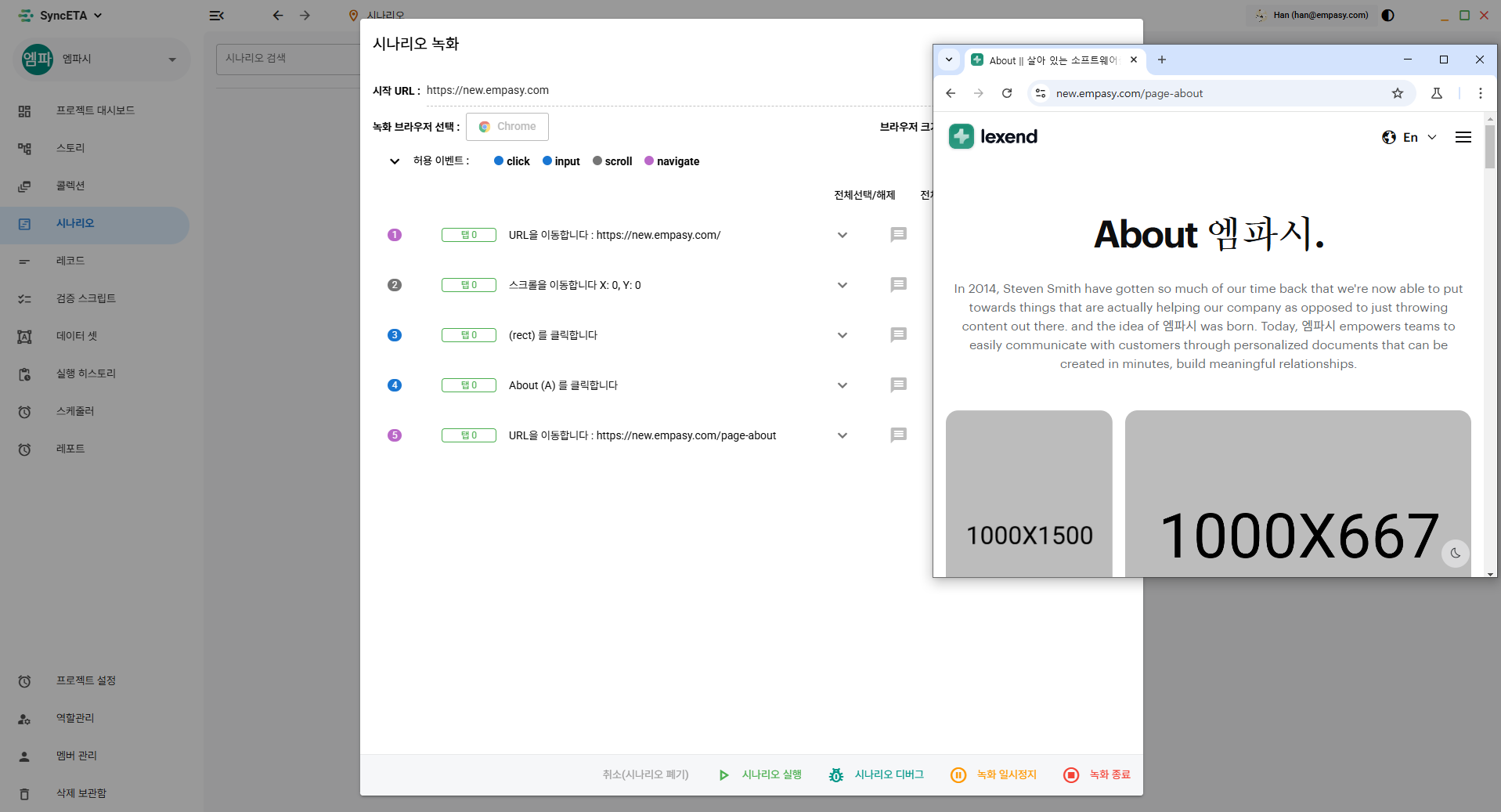Close the About tab in Chrome
The width and height of the screenshot is (1501, 812).
coord(1134,60)
